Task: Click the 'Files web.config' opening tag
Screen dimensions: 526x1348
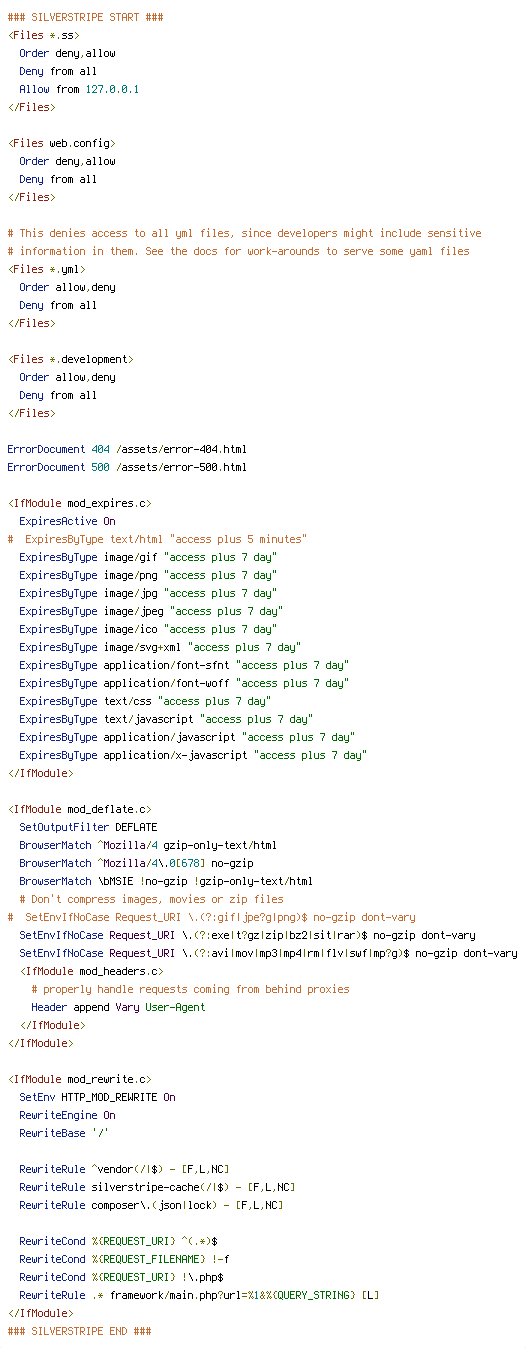Action: [x=61, y=143]
